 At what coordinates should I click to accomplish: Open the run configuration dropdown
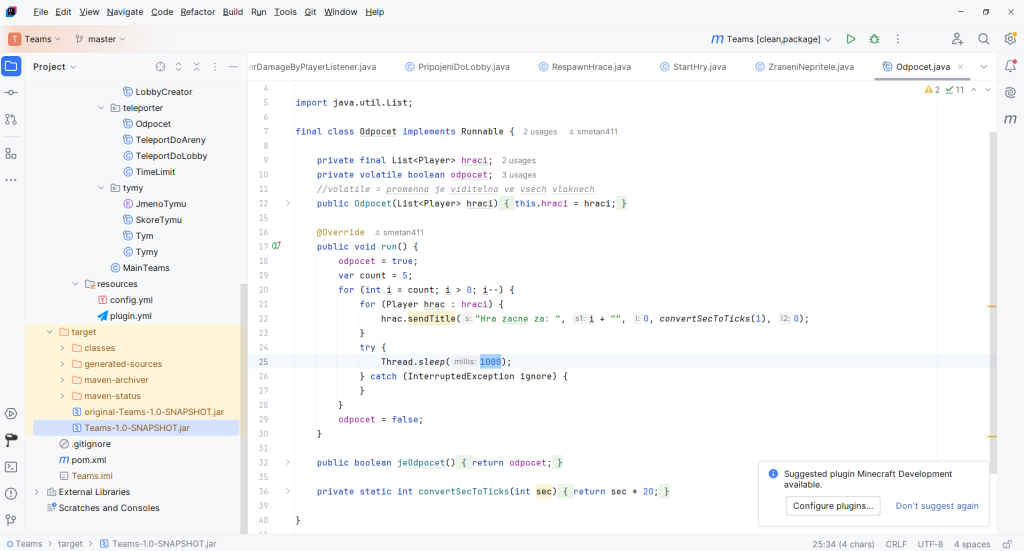(771, 39)
